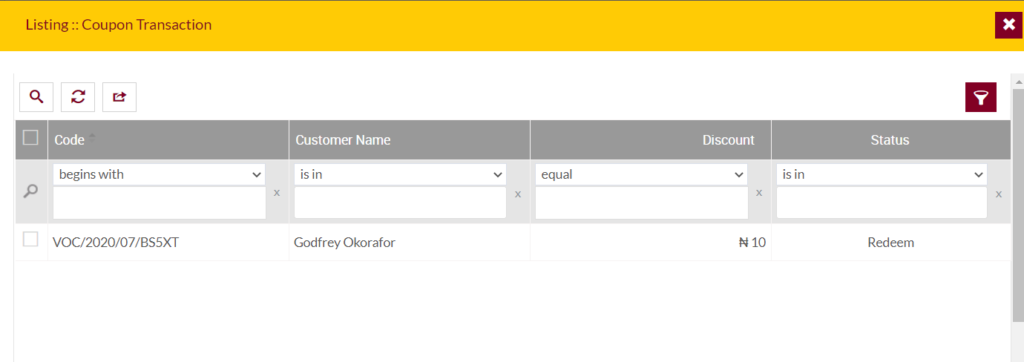Toggle the filter funnel button
The height and width of the screenshot is (362, 1024).
coord(981,97)
